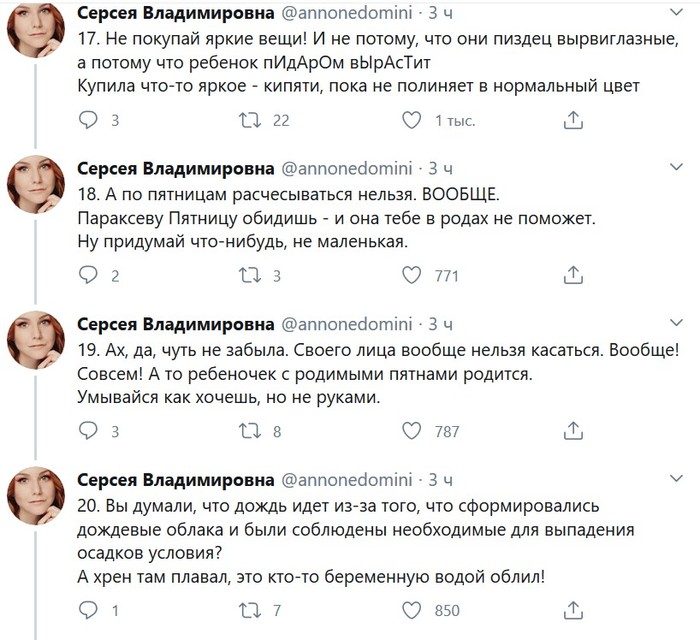Open the '3 ч' timestamp of tweet 18
This screenshot has height=640, width=700.
(x=441, y=167)
